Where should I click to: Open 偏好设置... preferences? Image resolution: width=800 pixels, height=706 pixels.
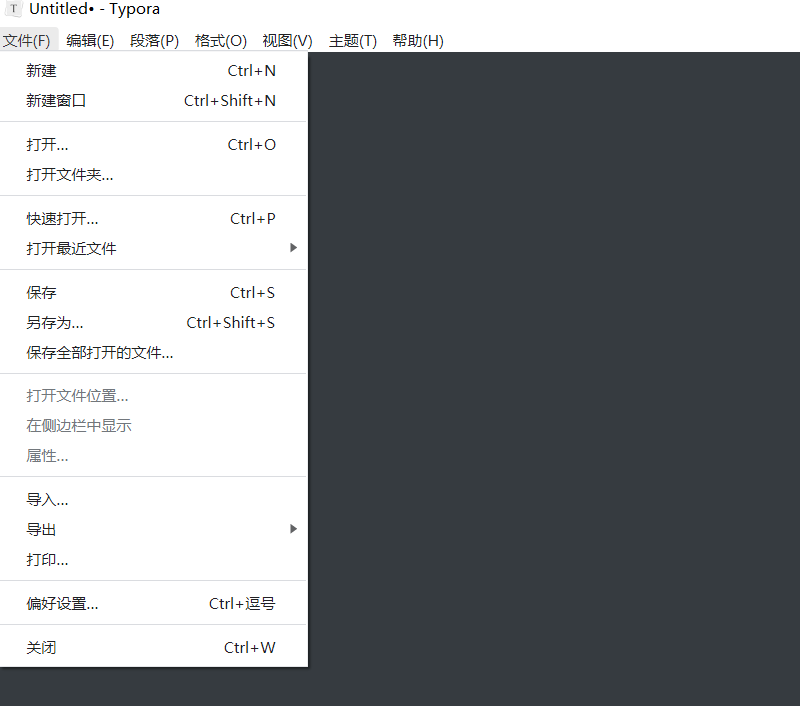pos(154,603)
